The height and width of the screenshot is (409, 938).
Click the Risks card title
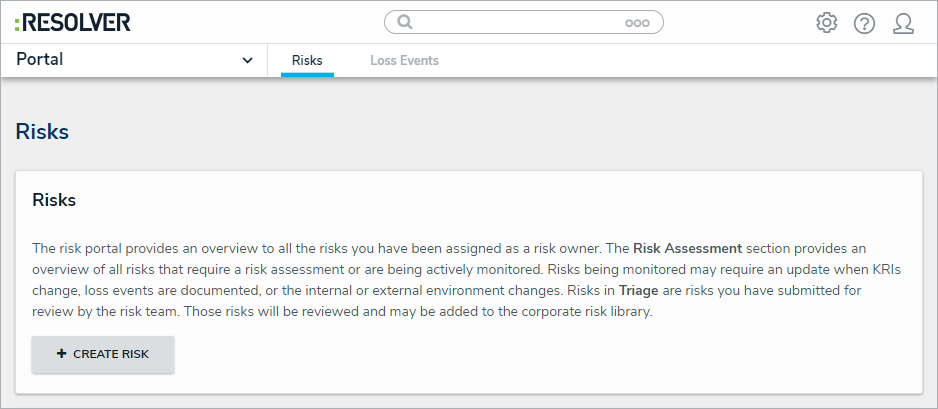click(x=54, y=200)
